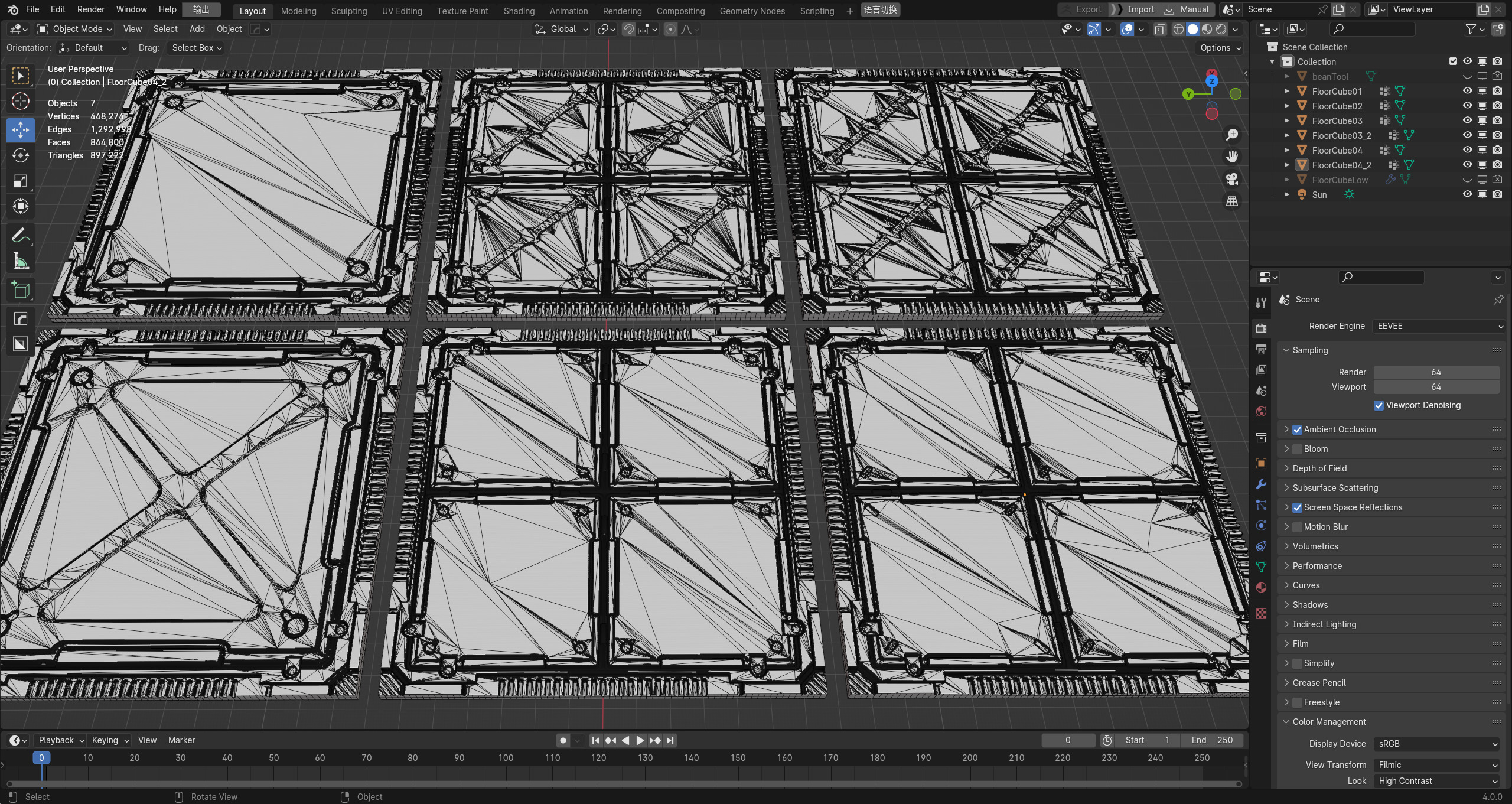Open the Render menu

point(91,9)
